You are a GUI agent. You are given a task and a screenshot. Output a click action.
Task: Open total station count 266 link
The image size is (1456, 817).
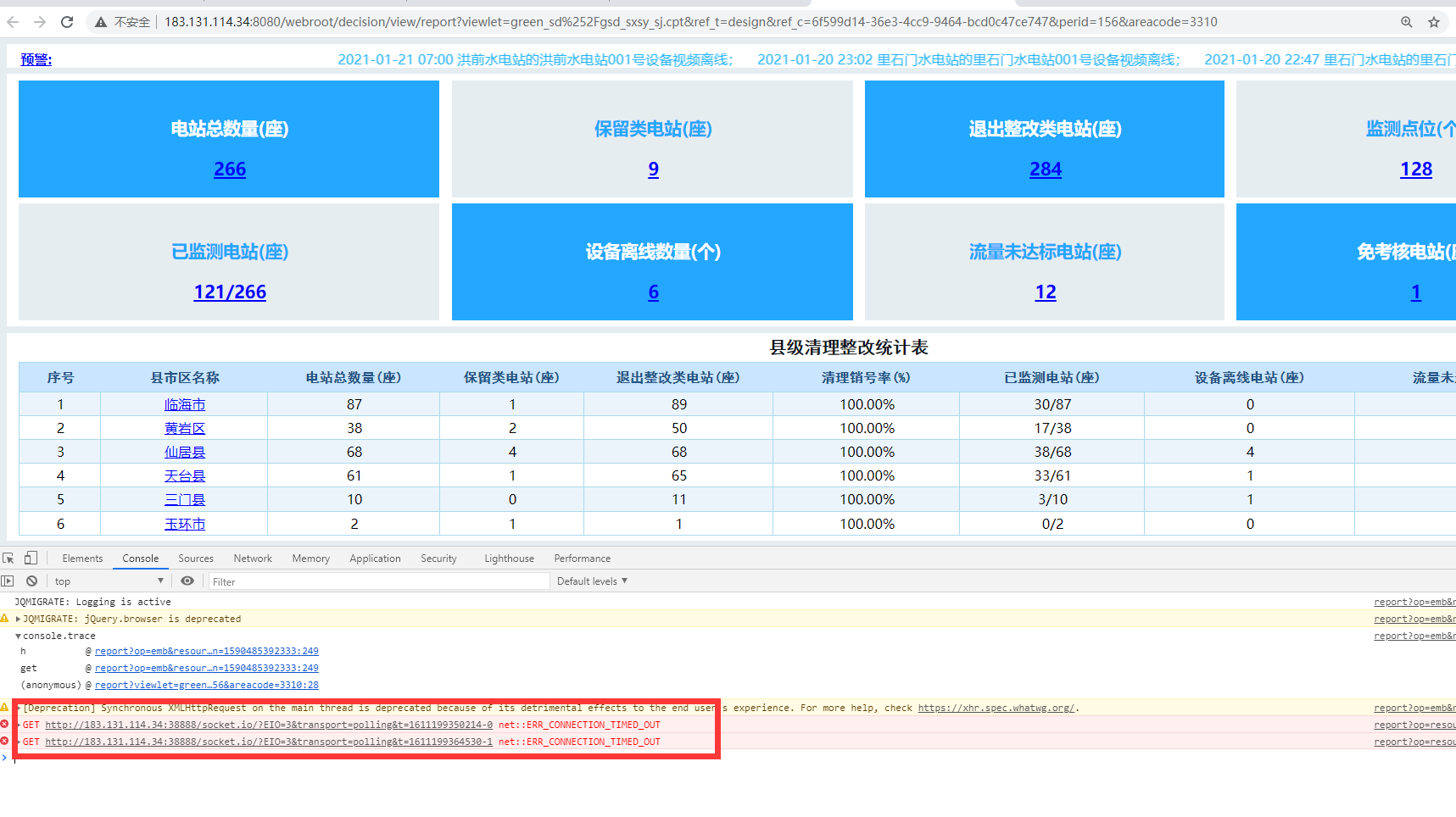pos(230,170)
